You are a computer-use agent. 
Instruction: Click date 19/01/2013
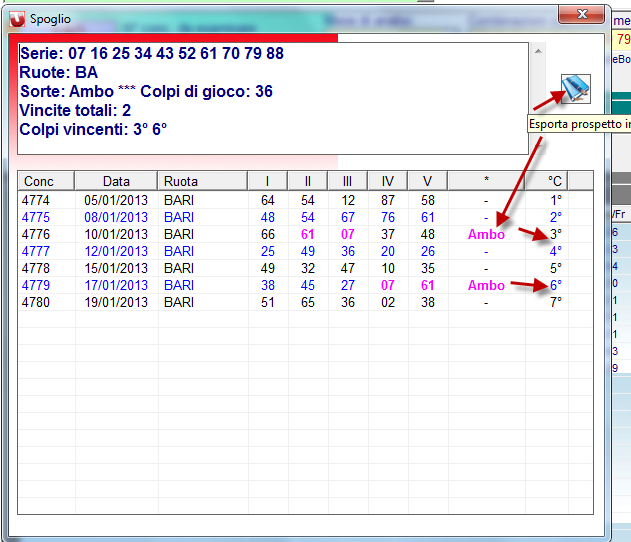pos(116,302)
